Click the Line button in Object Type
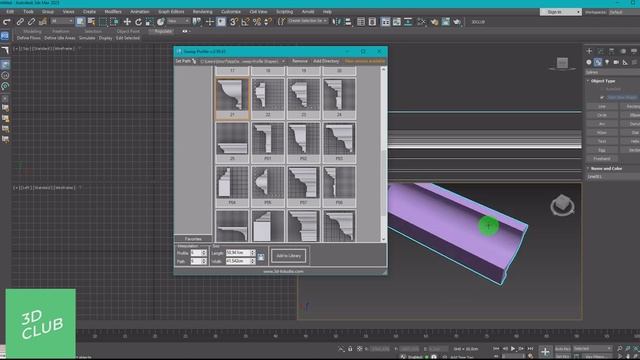The height and width of the screenshot is (360, 640). 602,107
